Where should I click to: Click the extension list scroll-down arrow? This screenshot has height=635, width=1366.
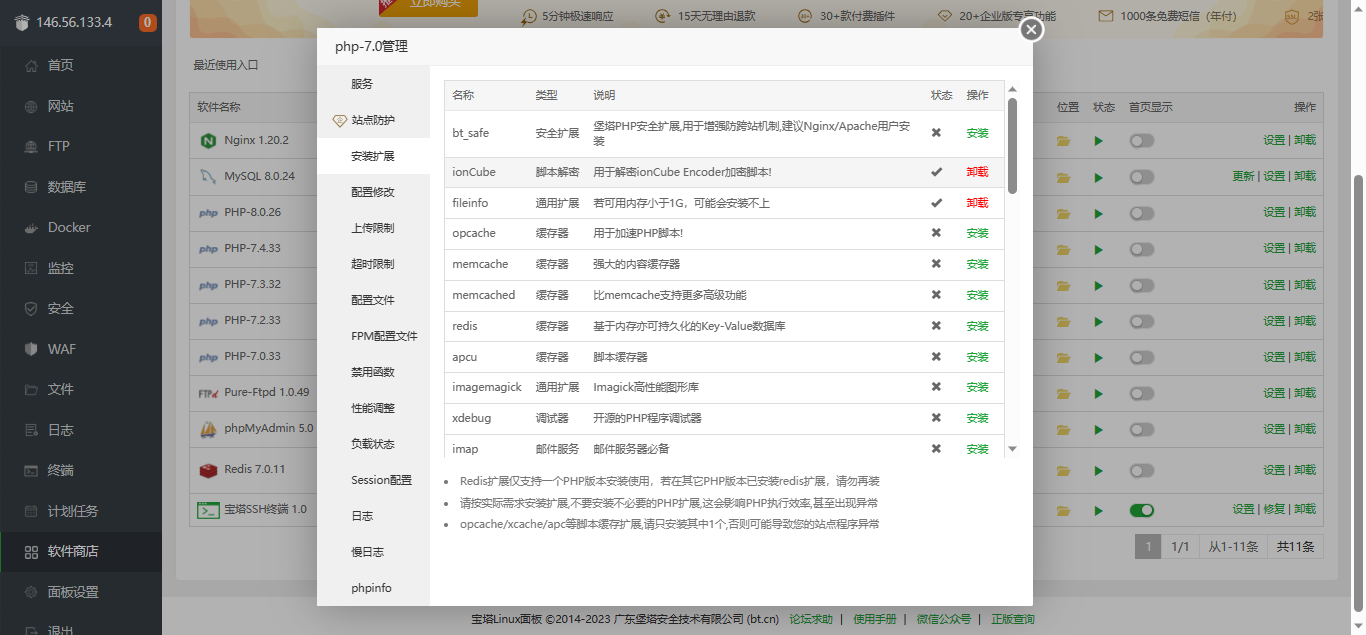(x=1012, y=450)
